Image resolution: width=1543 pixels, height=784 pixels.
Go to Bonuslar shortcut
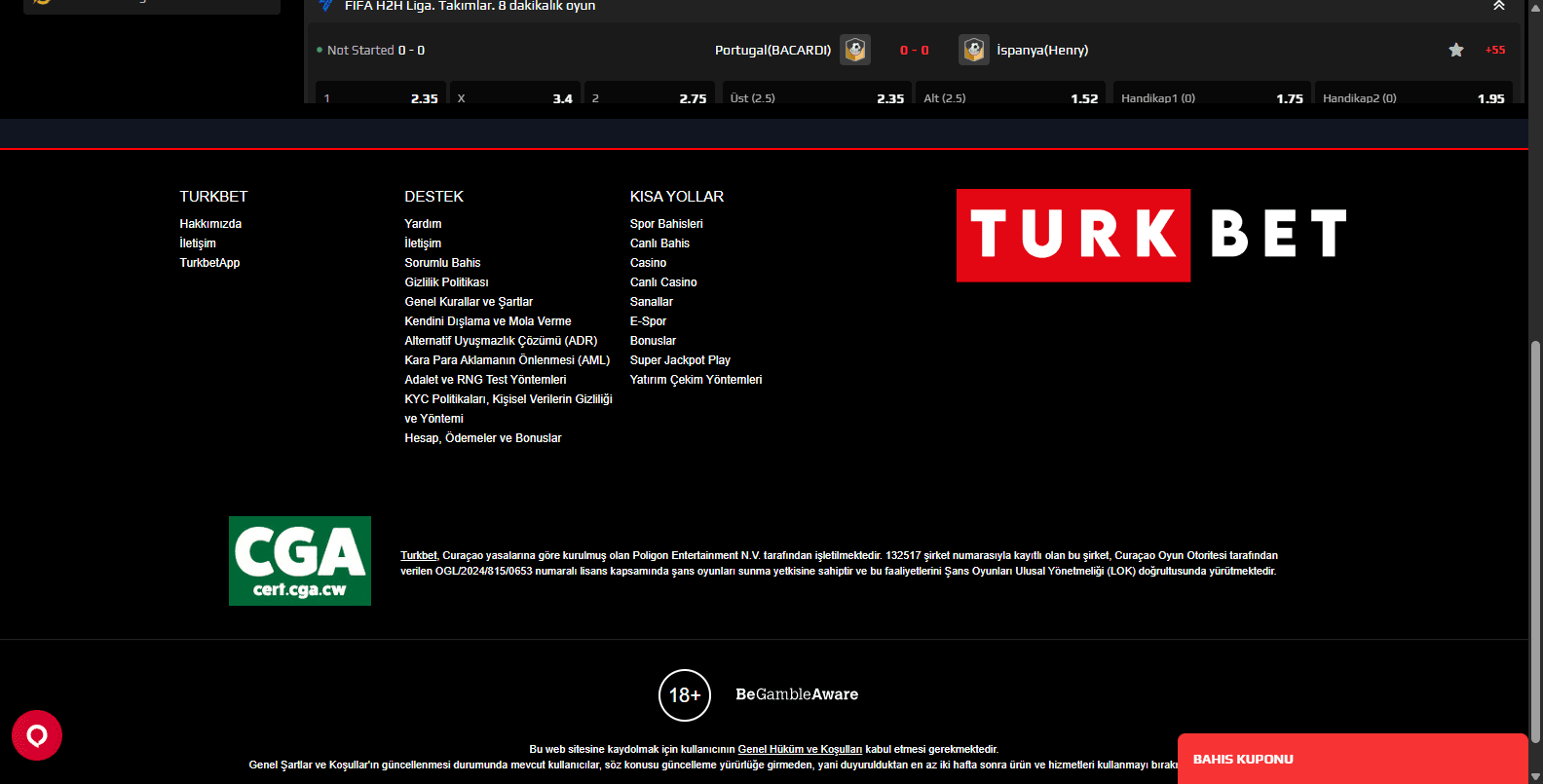(653, 341)
